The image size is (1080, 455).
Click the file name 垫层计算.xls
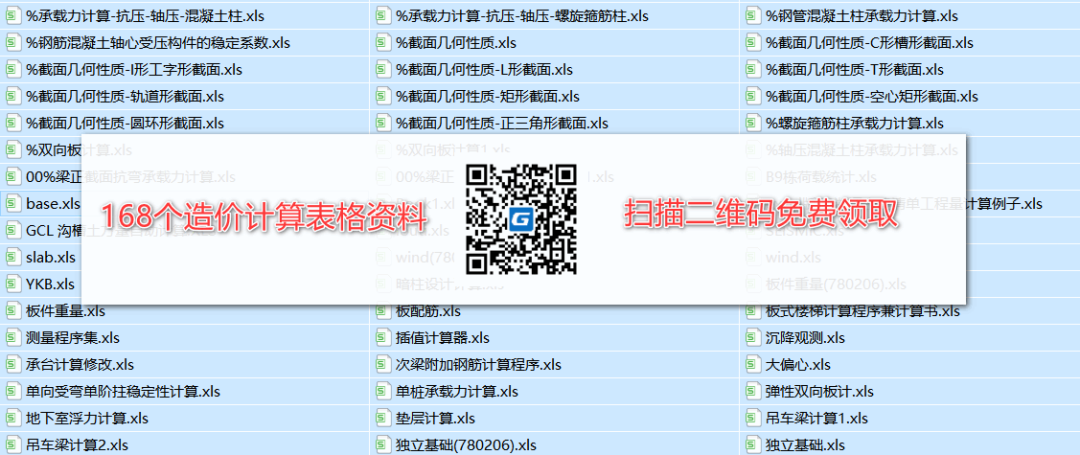(x=435, y=419)
